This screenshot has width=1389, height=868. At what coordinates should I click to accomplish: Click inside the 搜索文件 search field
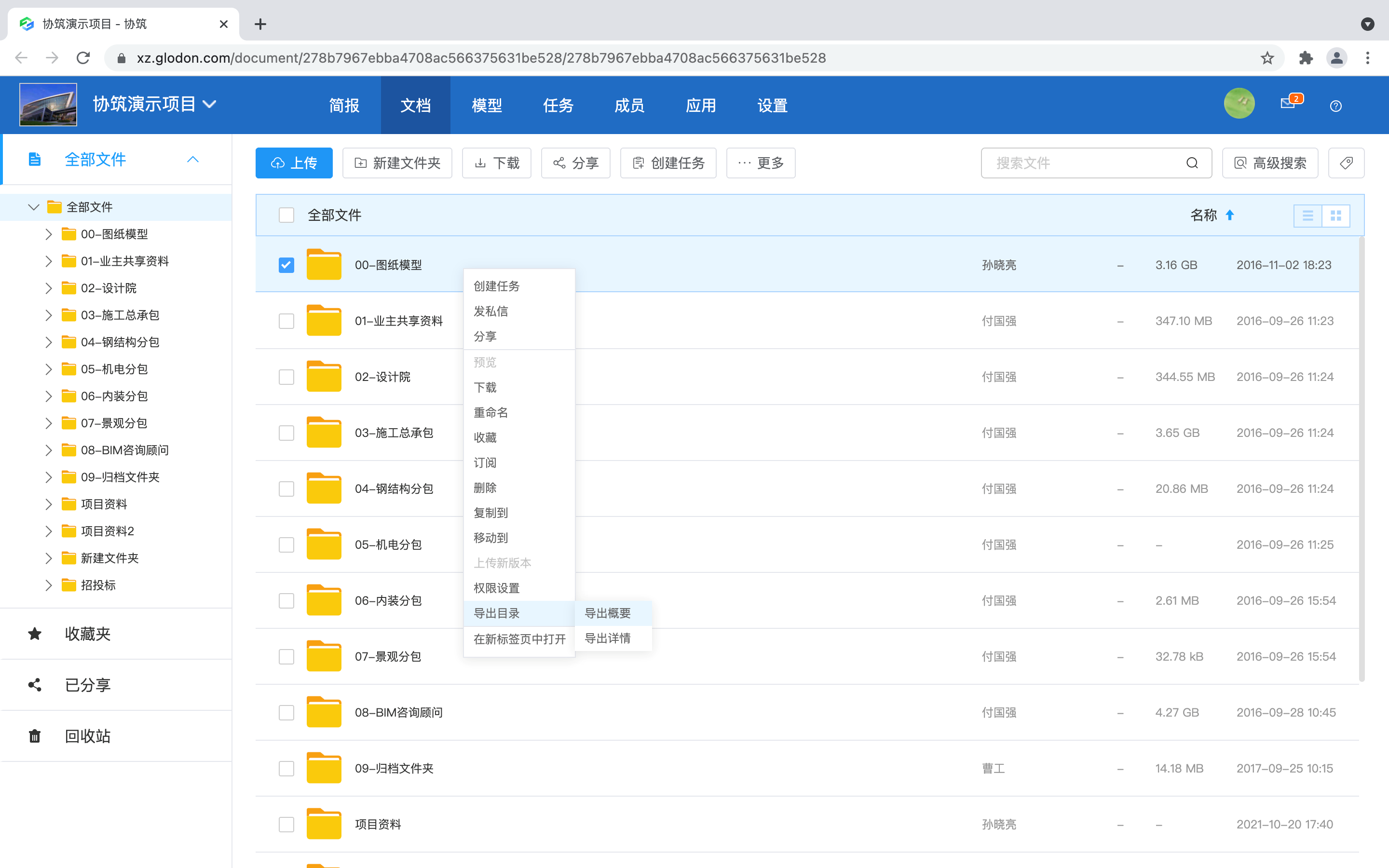click(1079, 163)
